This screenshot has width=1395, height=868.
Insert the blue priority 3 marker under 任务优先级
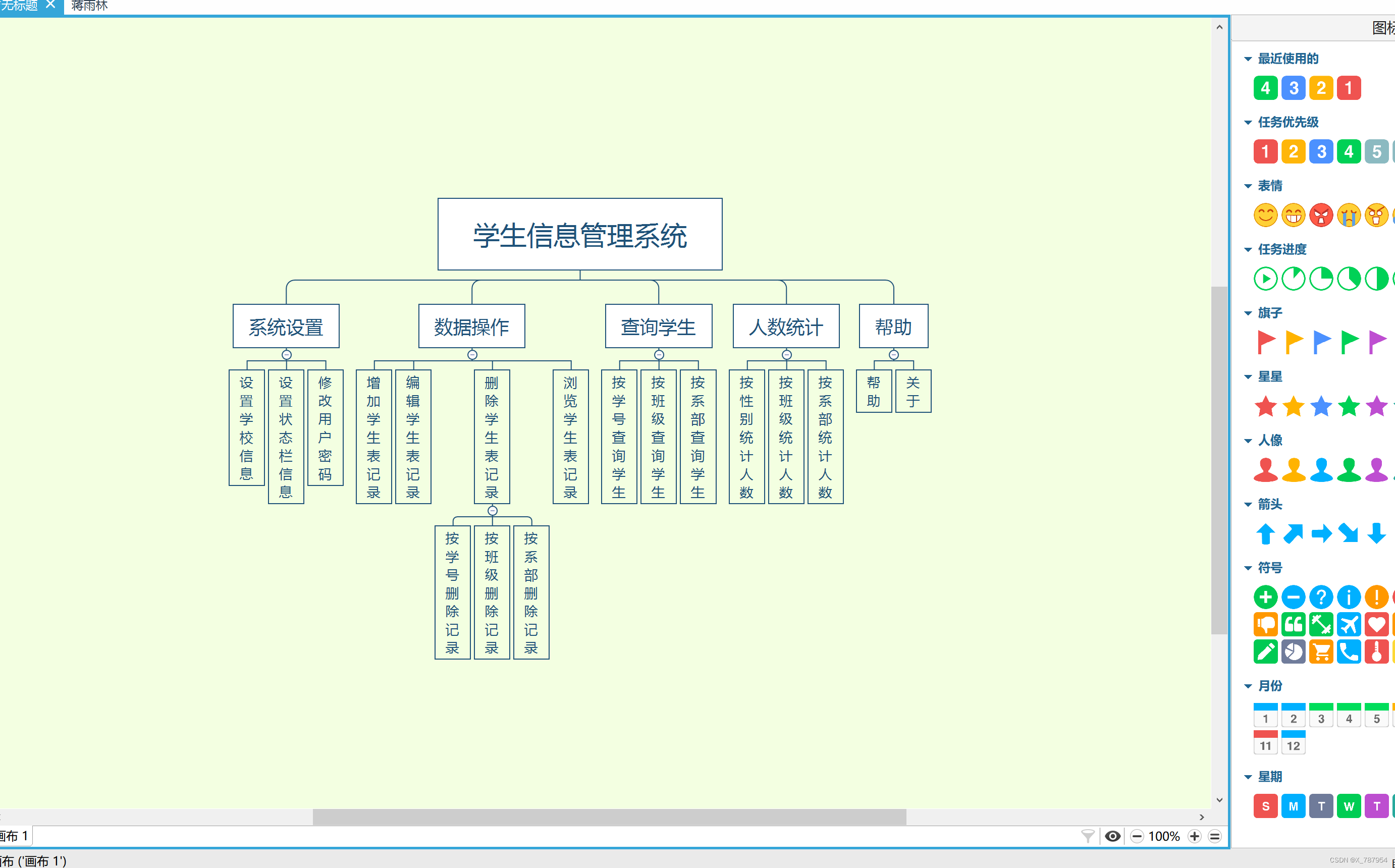(x=1321, y=151)
